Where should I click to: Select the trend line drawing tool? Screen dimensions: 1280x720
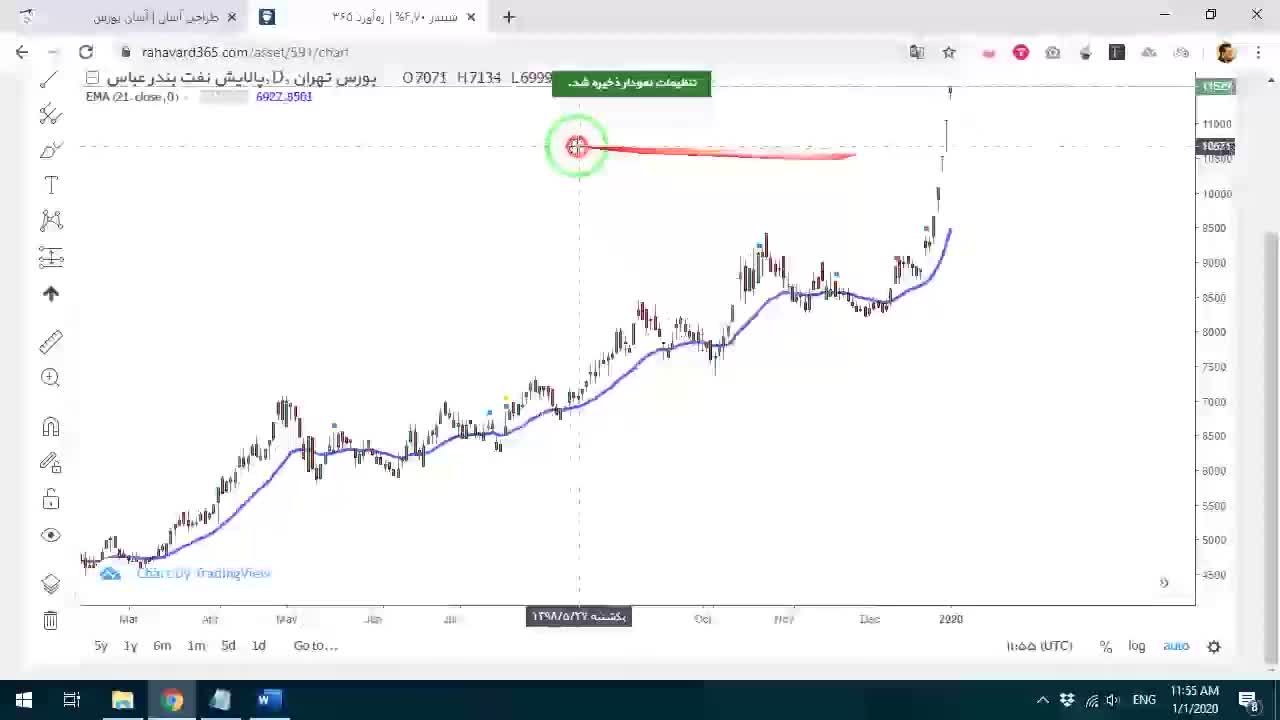tap(50, 80)
